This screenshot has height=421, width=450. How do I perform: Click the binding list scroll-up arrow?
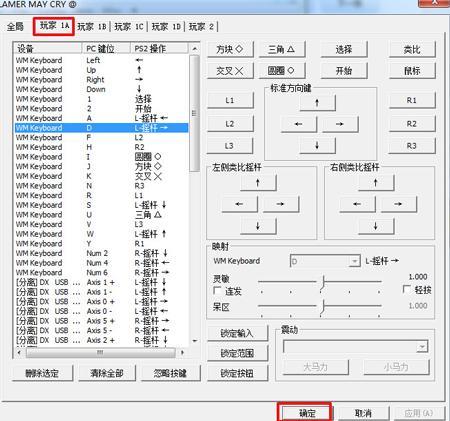coord(195,49)
